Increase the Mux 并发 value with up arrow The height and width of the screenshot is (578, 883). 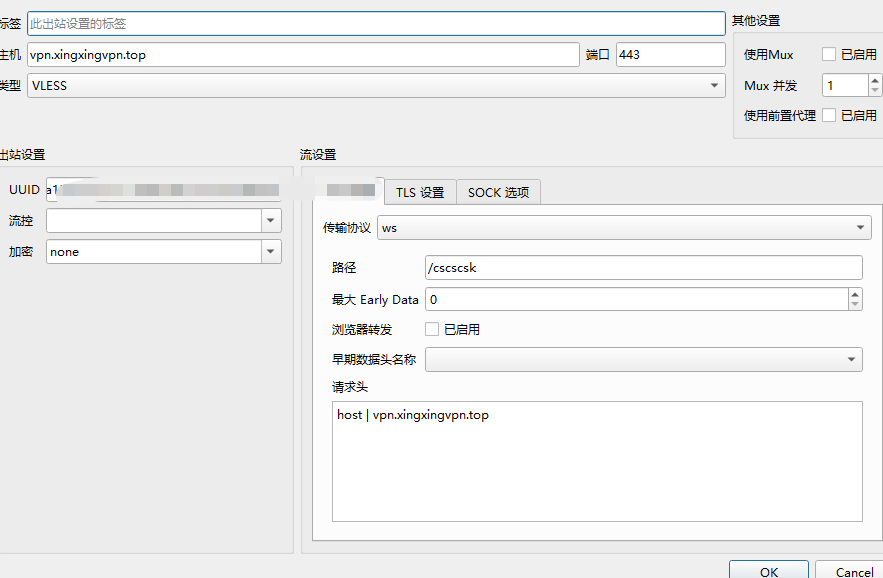pos(874,81)
